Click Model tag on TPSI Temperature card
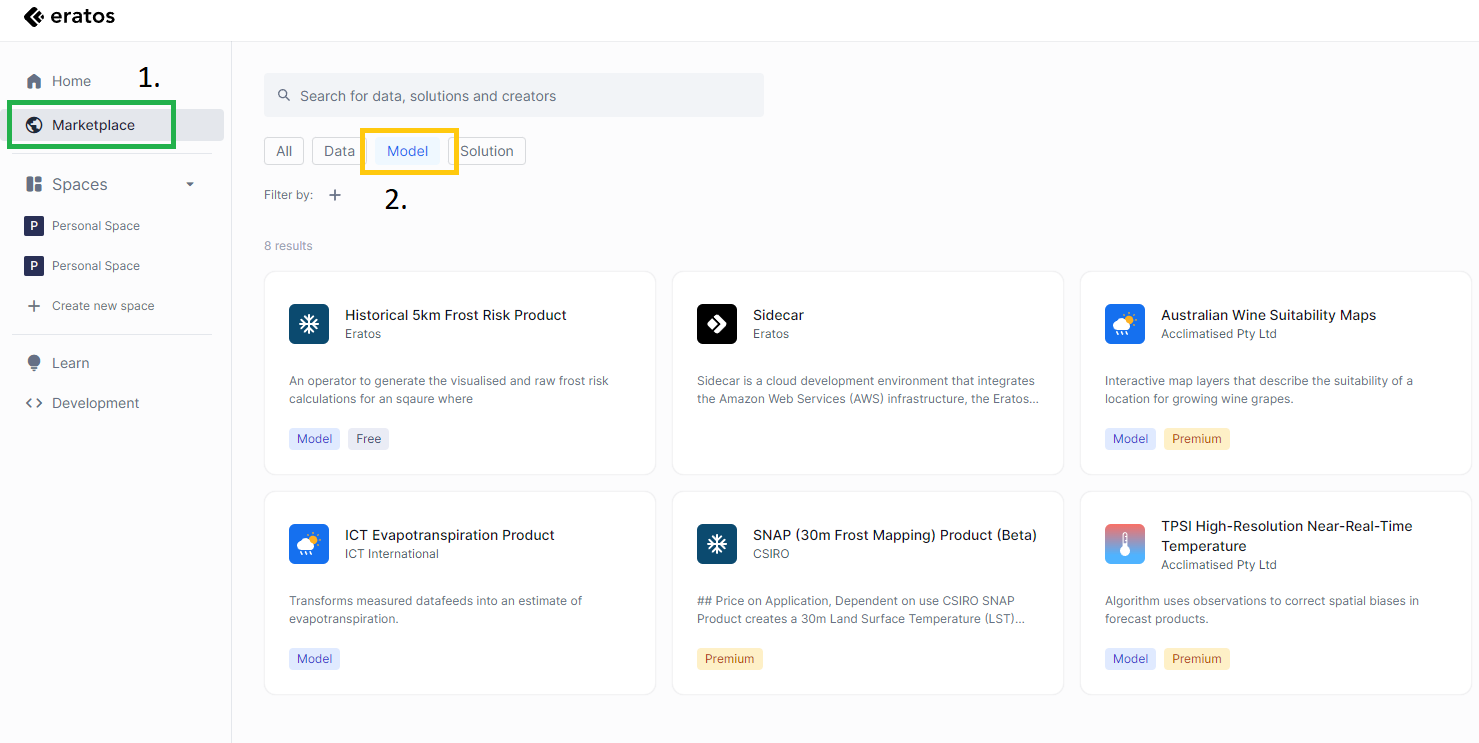The width and height of the screenshot is (1479, 743). coord(1130,659)
